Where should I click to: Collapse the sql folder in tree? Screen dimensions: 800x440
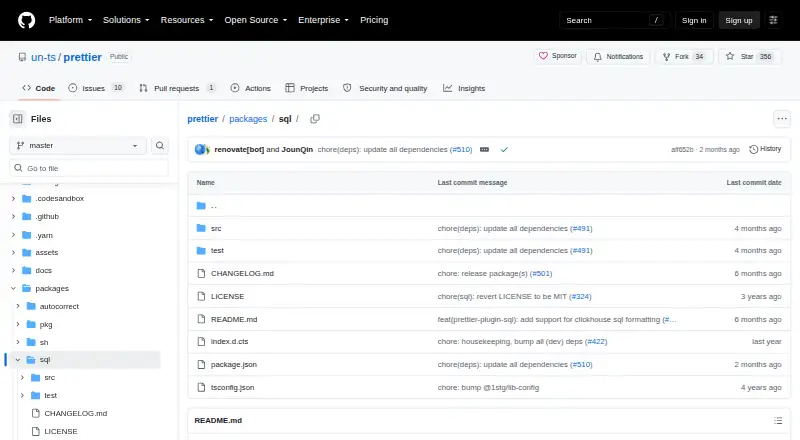coord(18,360)
